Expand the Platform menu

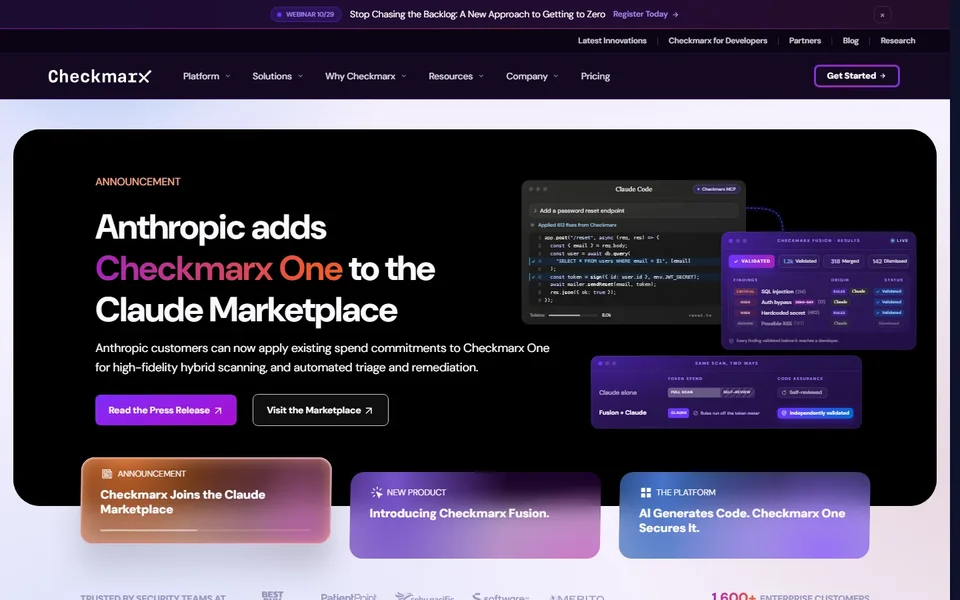(206, 76)
